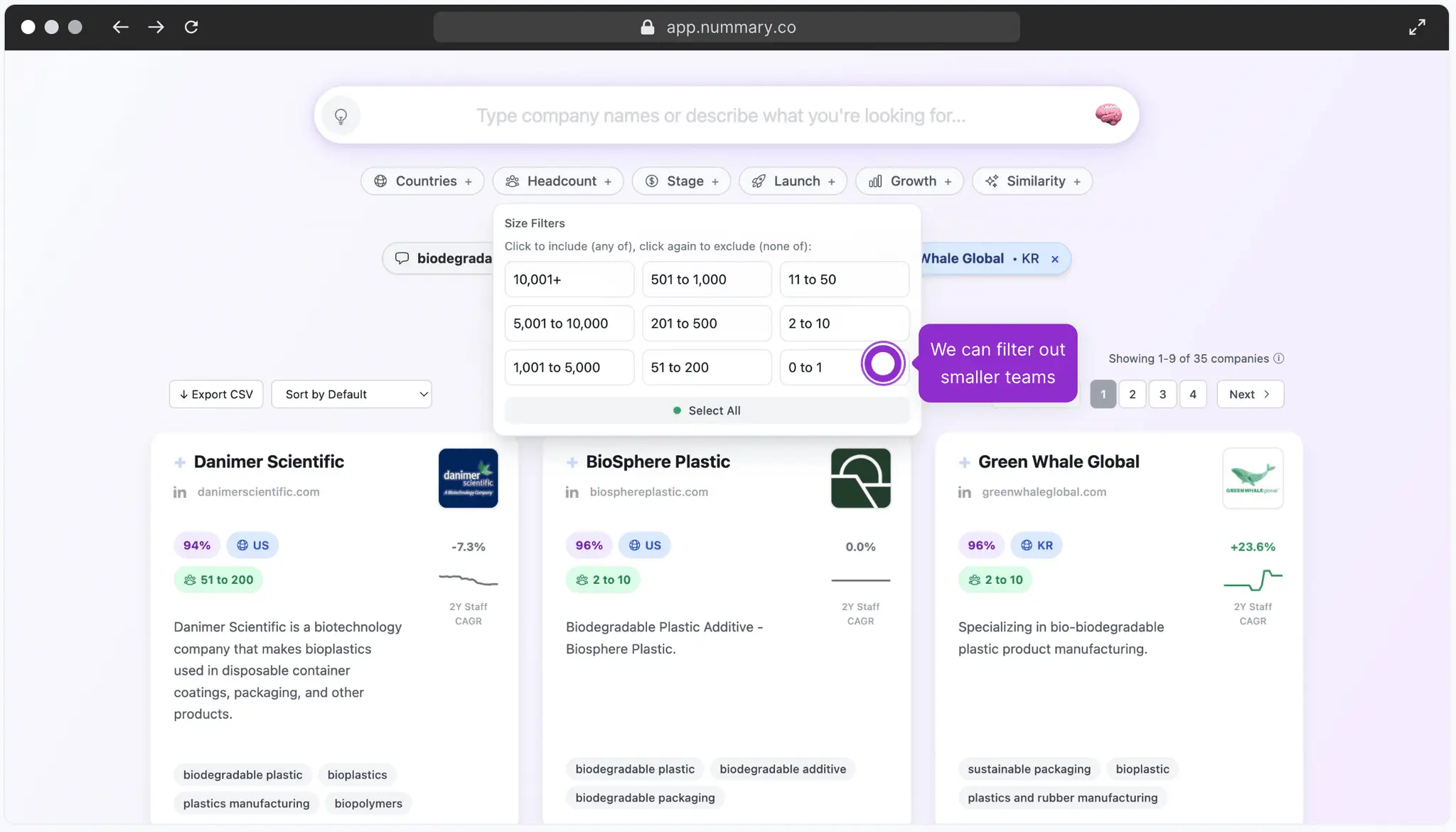Click Danimer 51 to 200 headcount badge
The height and width of the screenshot is (832, 1456).
pos(218,580)
